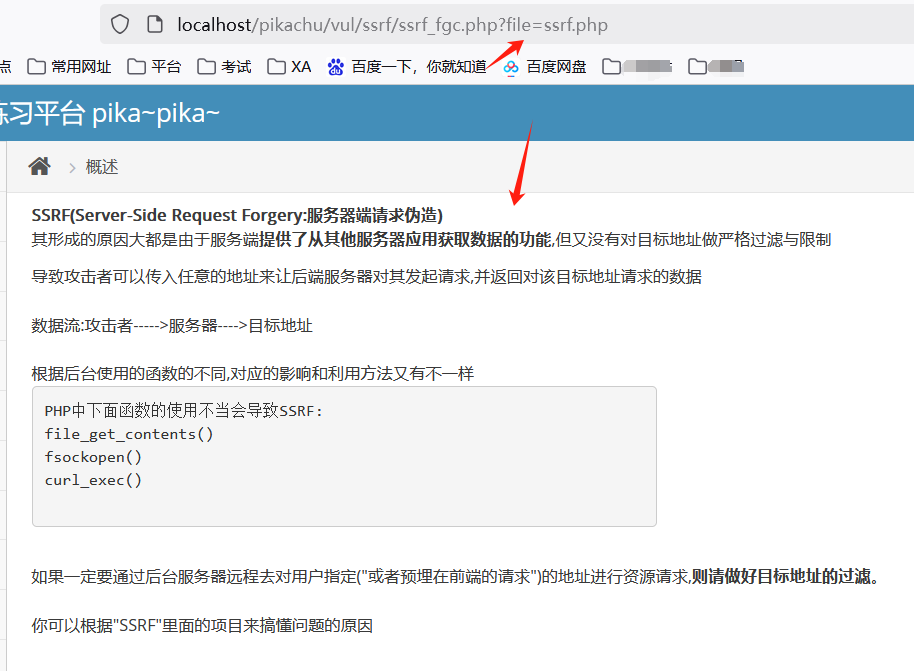Click the home icon in the breadcrumb
The image size is (914, 671).
(39, 165)
